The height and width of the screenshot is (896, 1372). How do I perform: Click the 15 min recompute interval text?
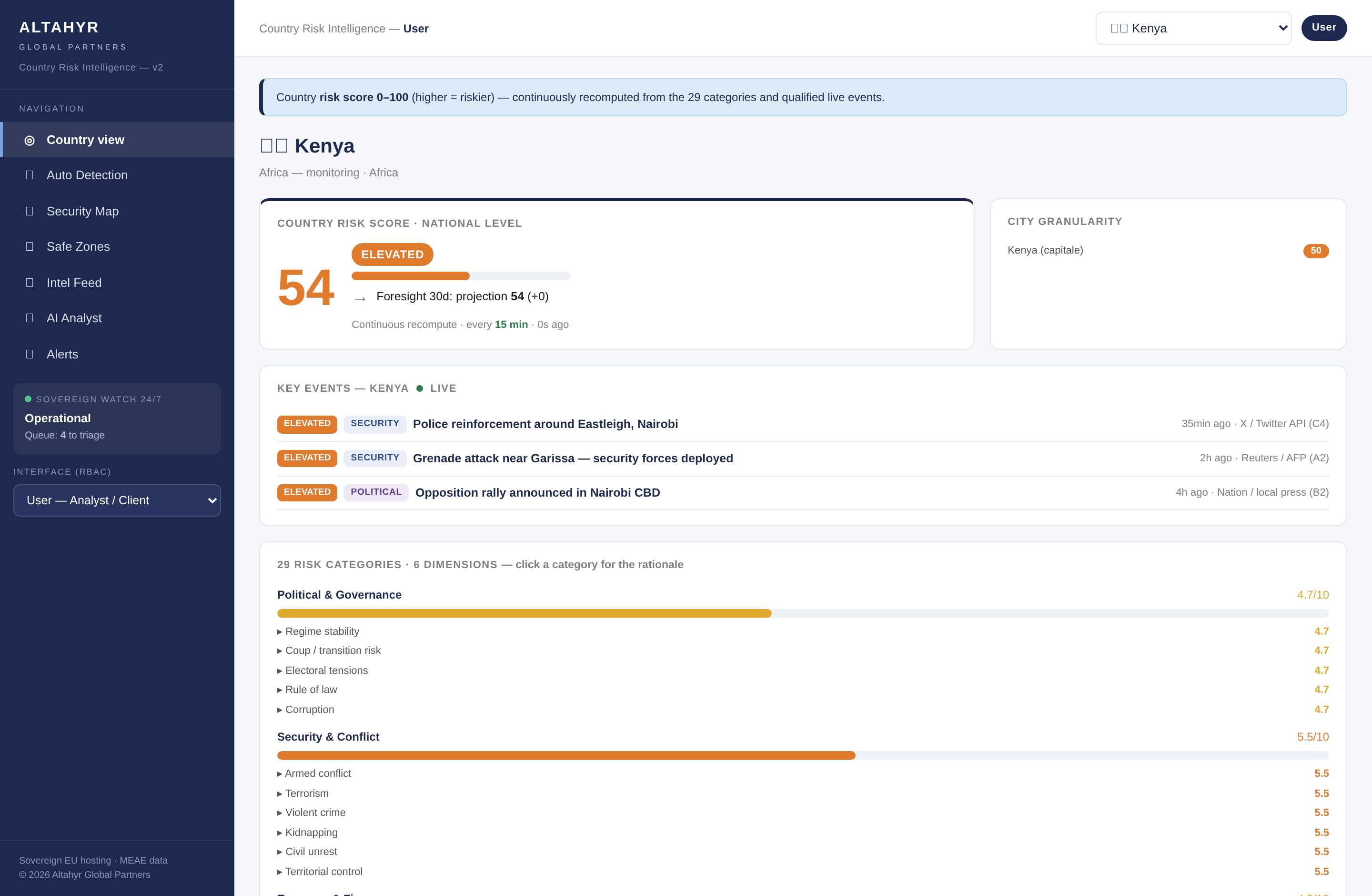click(511, 325)
